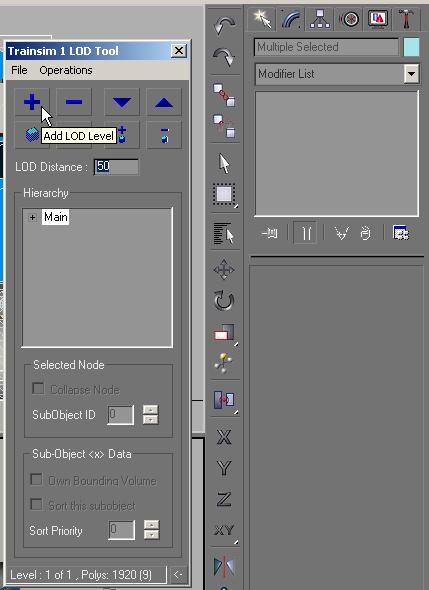Decrease the SubObject ID spinner
The image size is (429, 590).
(x=151, y=420)
